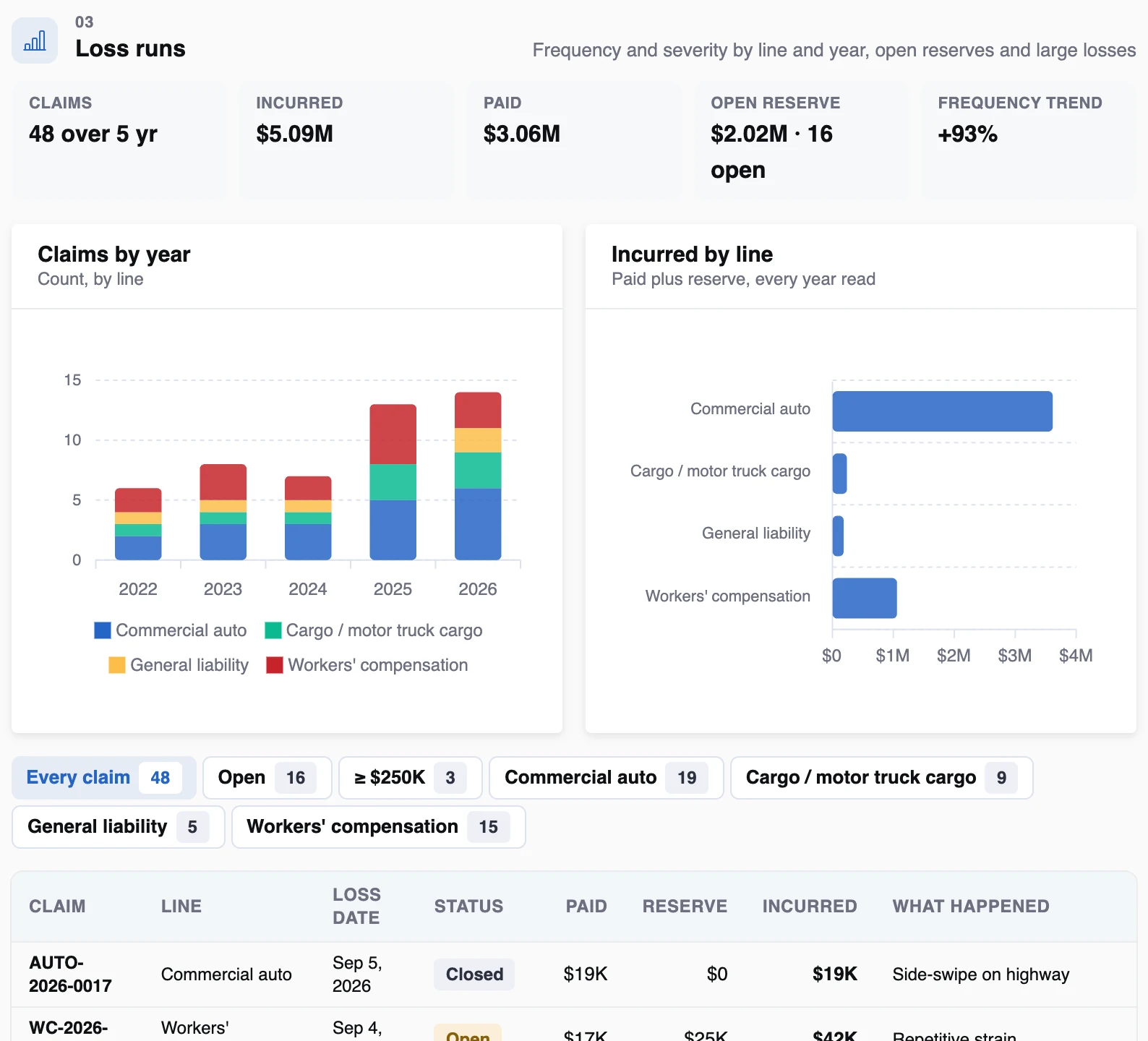This screenshot has width=1148, height=1041.
Task: Click the Sep 5, 2026 loss date cell
Action: 357,974
